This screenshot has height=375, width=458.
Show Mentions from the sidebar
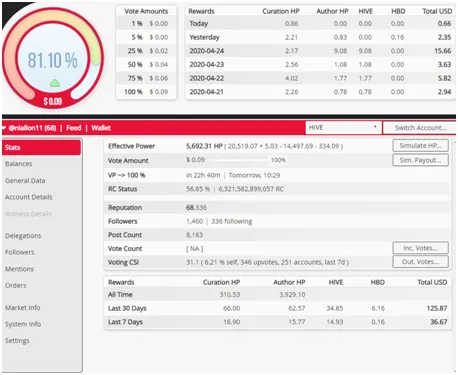point(19,269)
